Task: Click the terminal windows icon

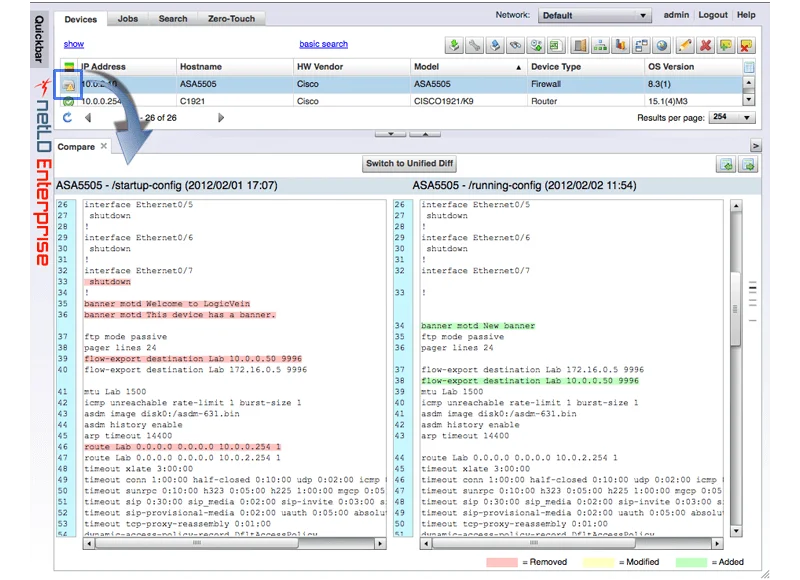Action: pos(641,45)
